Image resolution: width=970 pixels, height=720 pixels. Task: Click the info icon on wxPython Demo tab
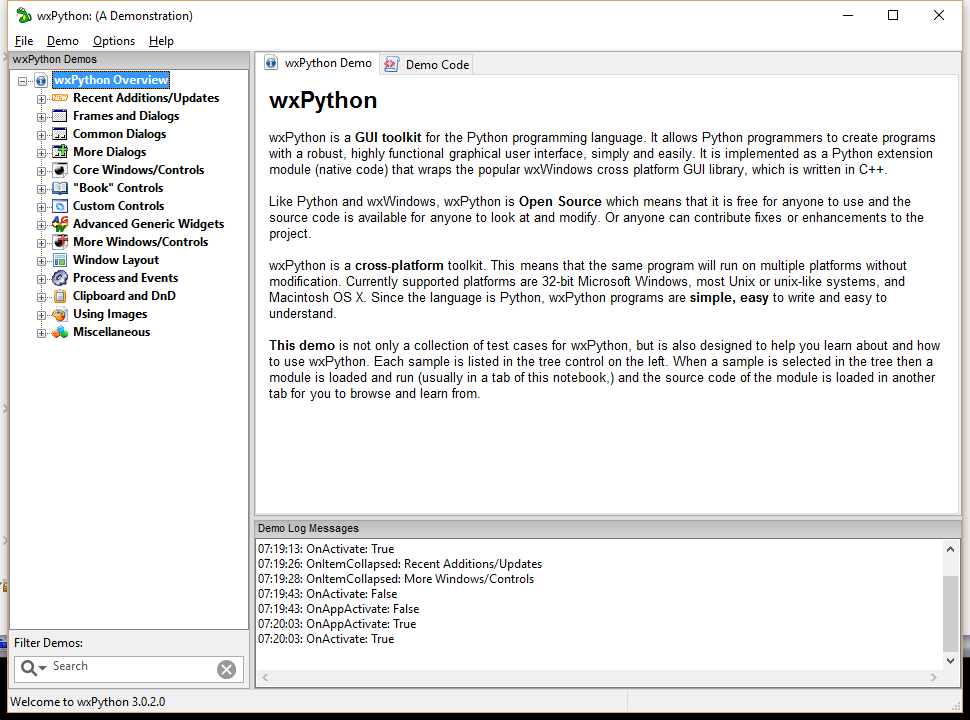pos(271,62)
